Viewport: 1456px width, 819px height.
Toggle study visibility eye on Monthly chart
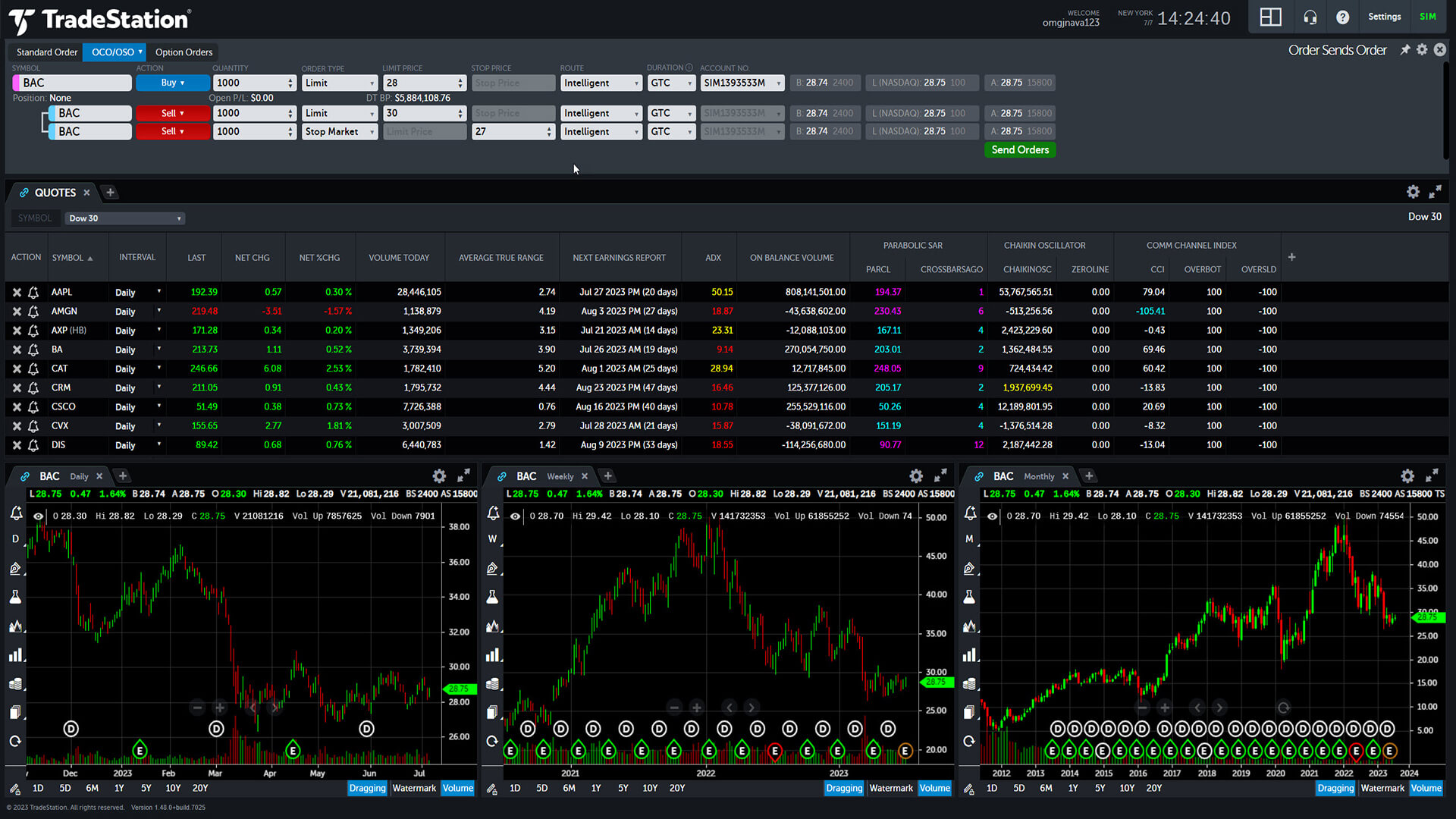pyautogui.click(x=992, y=516)
